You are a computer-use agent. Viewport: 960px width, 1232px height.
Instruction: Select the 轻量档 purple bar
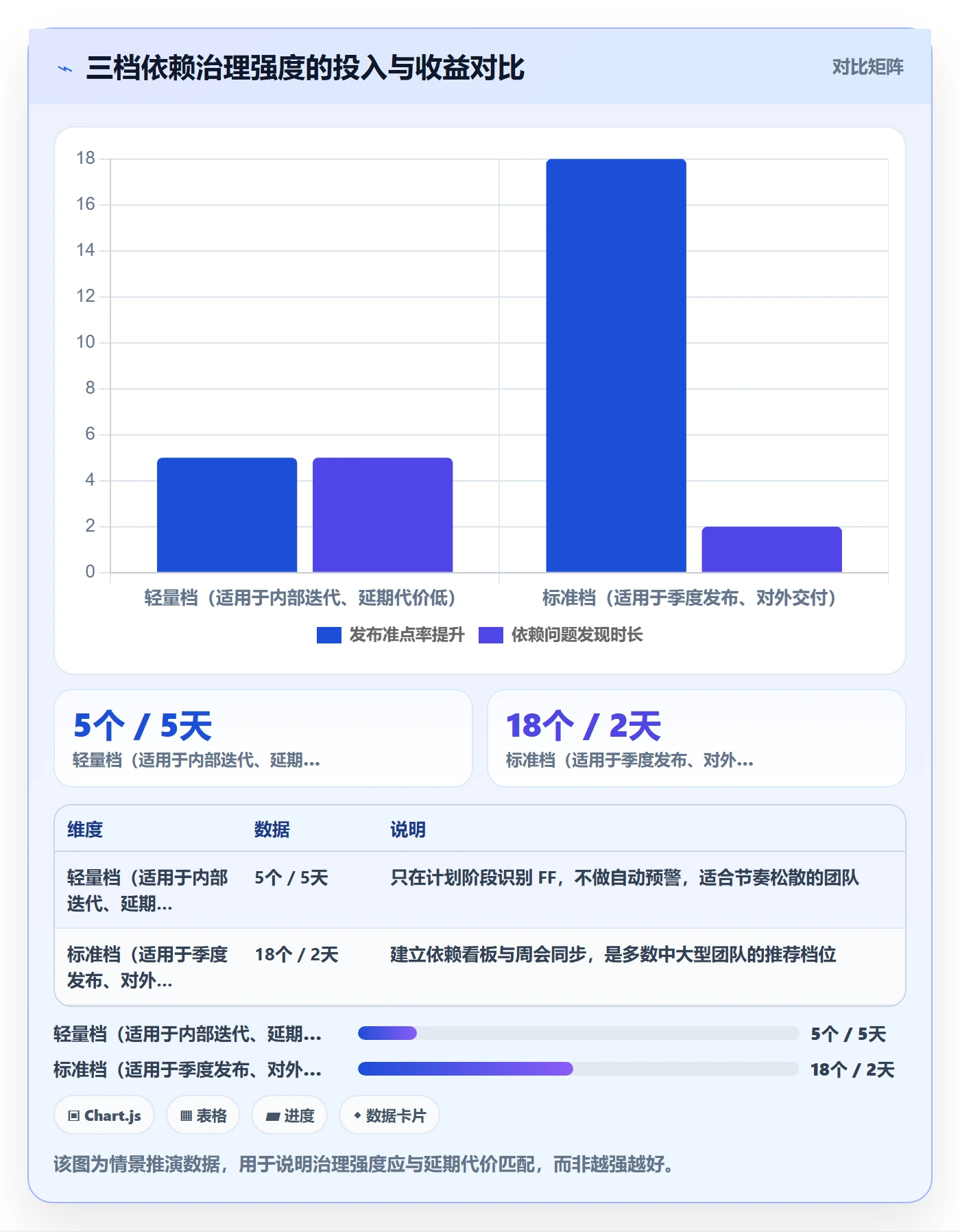[x=383, y=514]
